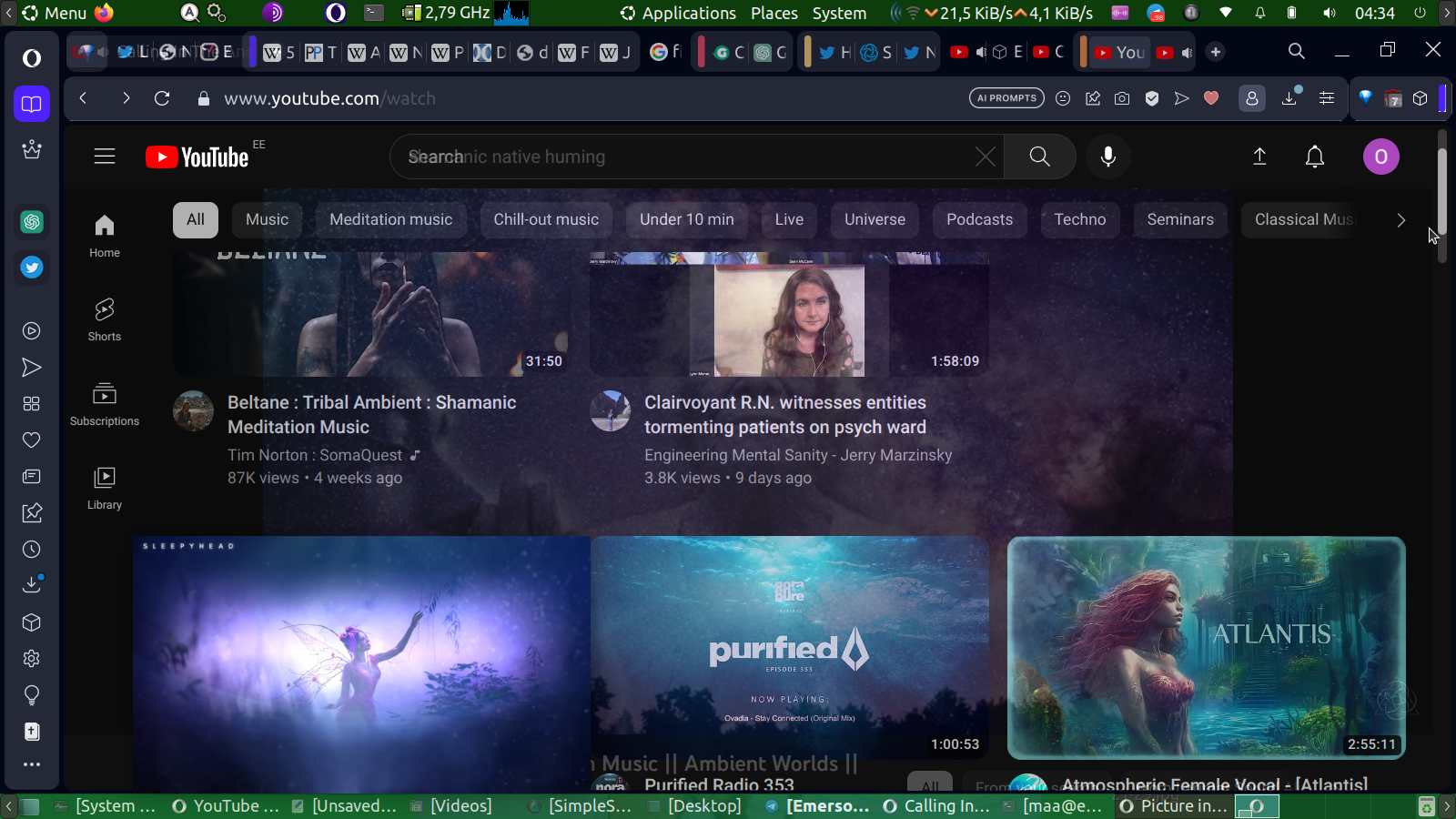
Task: Open the System menu in top panel
Action: pyautogui.click(x=839, y=13)
